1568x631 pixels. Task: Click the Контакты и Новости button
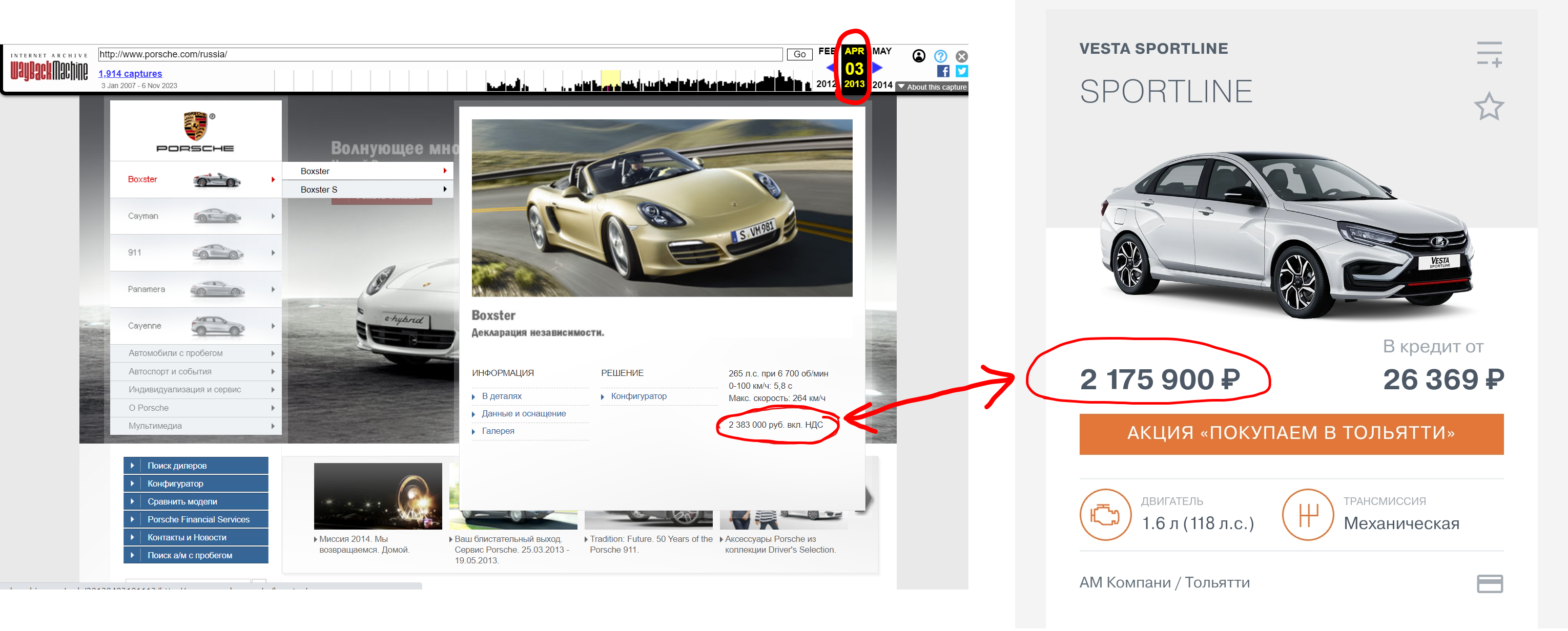(x=196, y=537)
